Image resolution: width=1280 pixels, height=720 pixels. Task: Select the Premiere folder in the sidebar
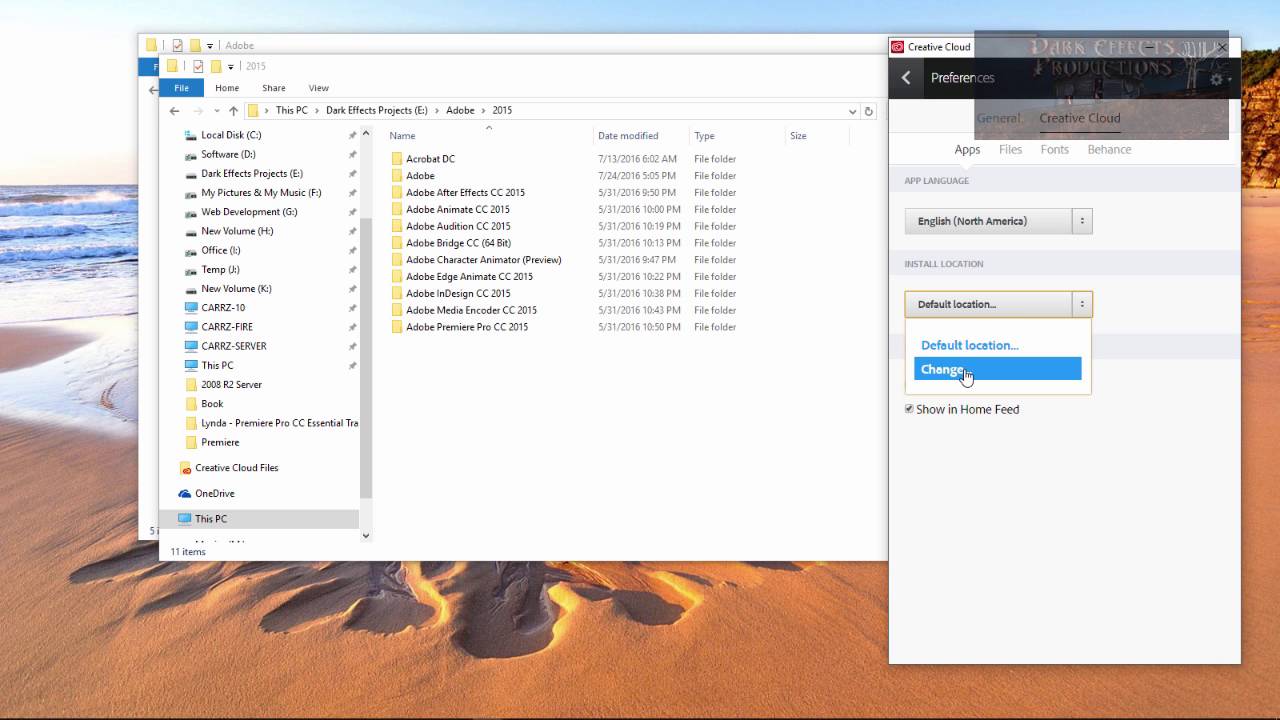(220, 442)
